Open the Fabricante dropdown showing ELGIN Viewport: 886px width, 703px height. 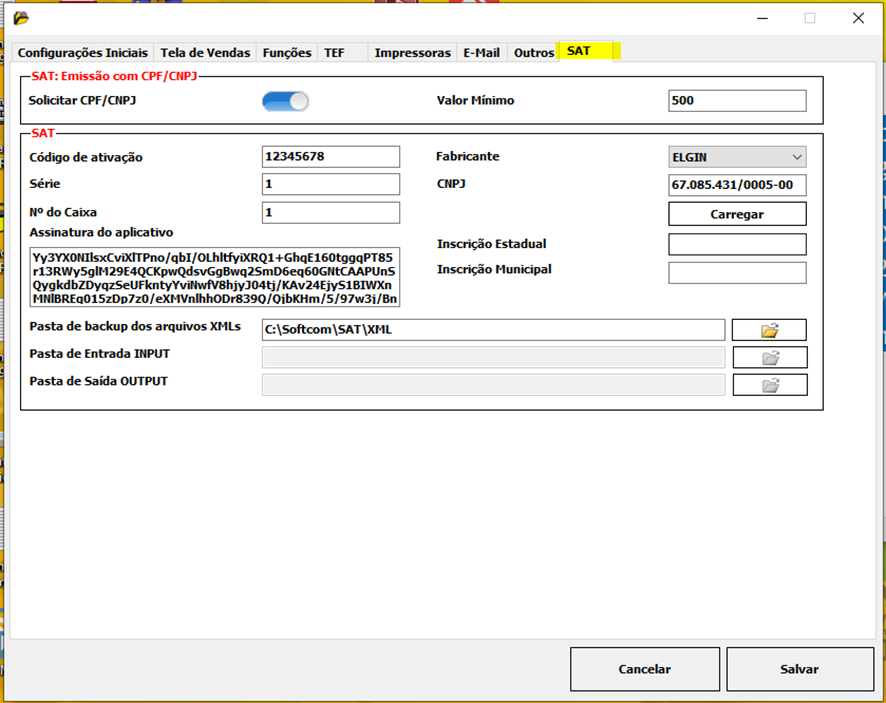click(737, 157)
